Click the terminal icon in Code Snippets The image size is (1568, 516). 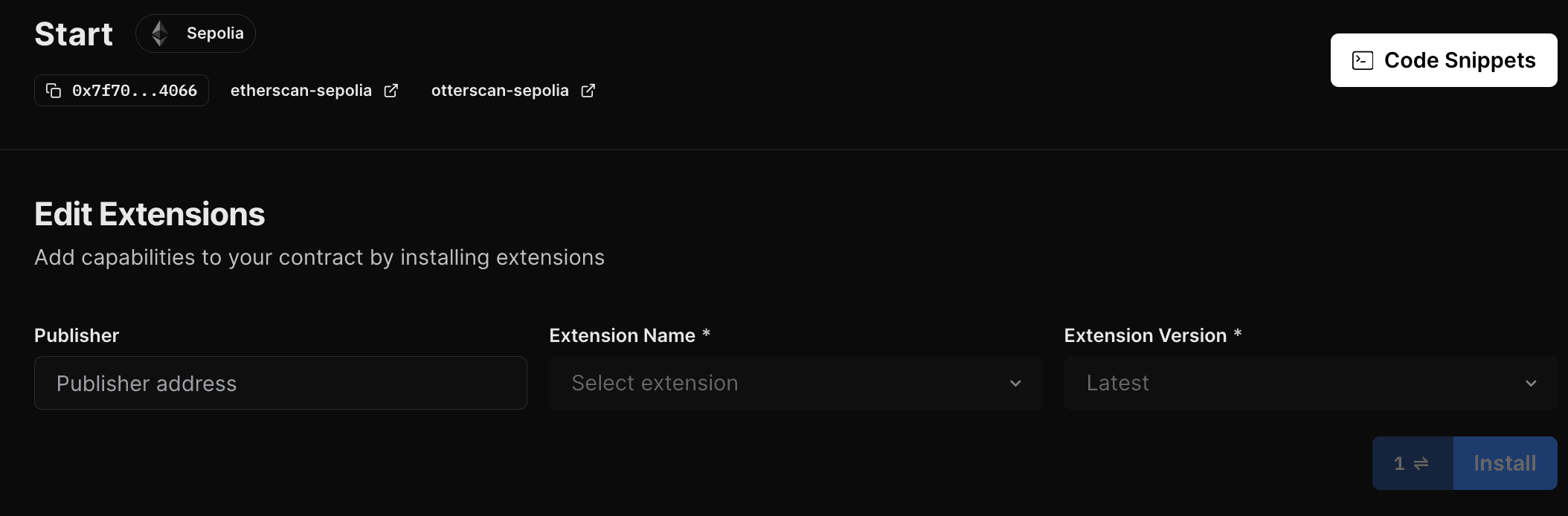1363,60
